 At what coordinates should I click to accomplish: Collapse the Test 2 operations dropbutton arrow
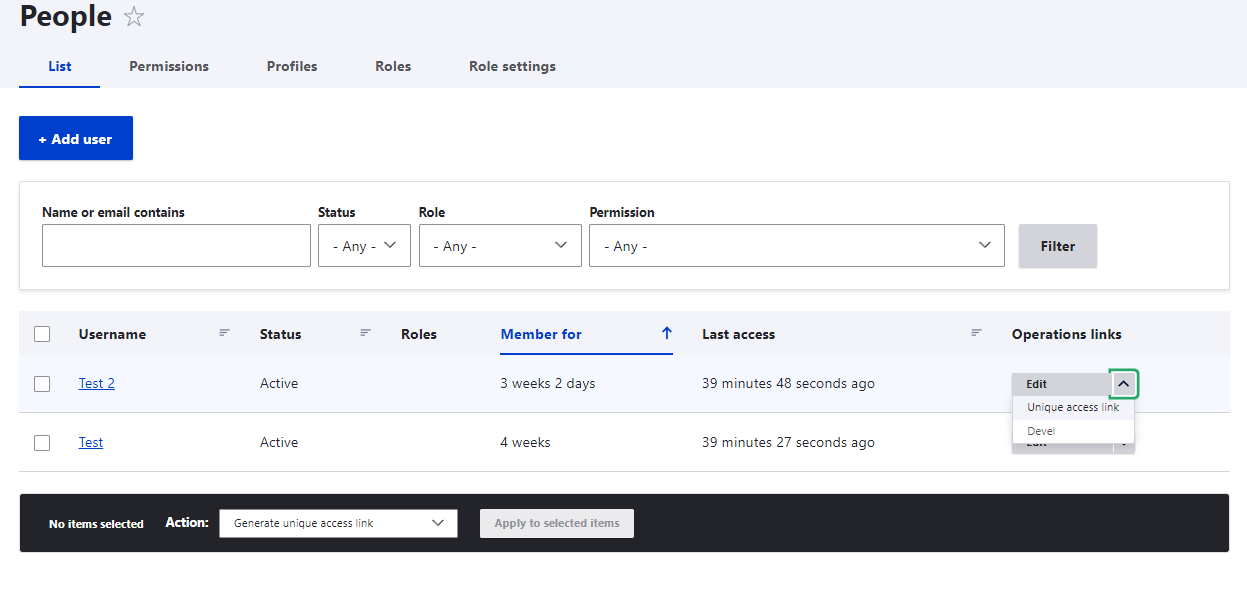(1124, 384)
